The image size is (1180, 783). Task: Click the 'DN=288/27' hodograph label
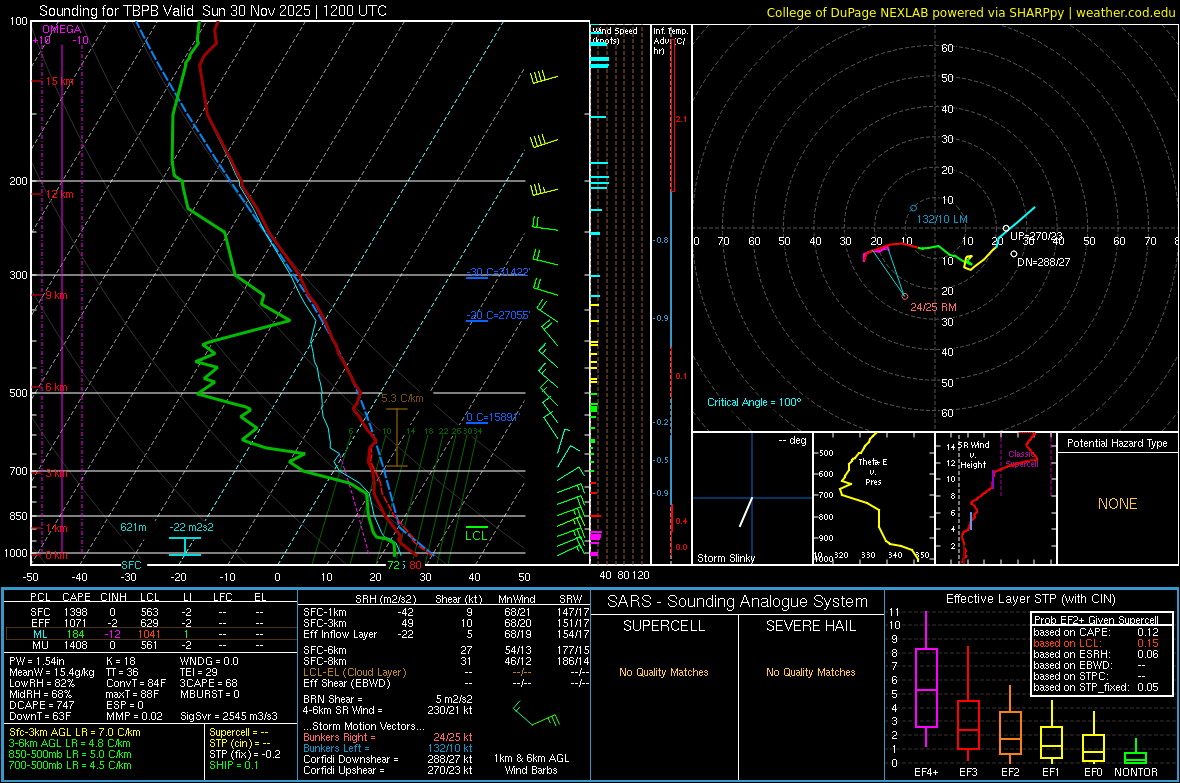[x=1043, y=262]
